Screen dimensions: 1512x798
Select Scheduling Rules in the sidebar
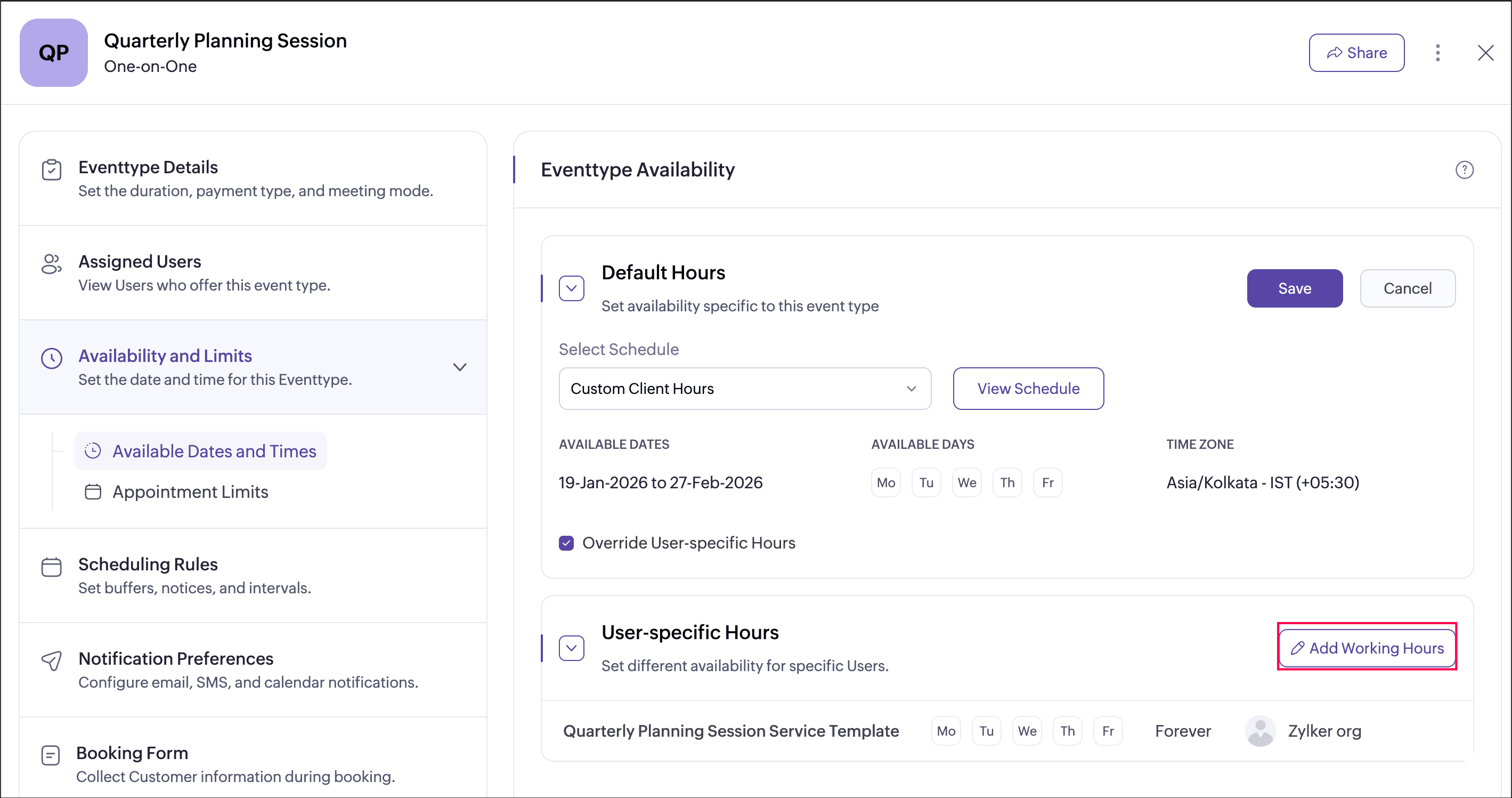tap(148, 565)
